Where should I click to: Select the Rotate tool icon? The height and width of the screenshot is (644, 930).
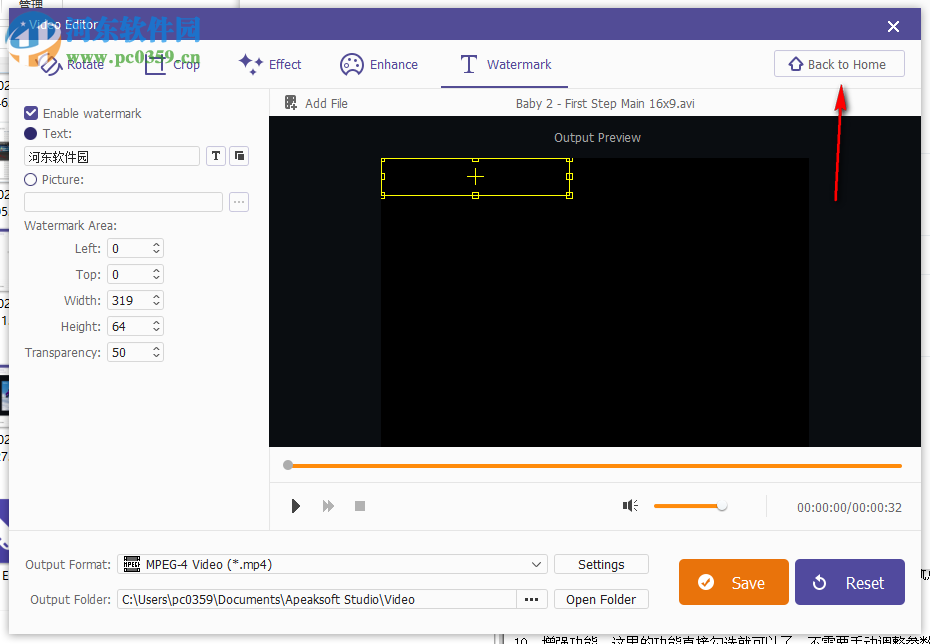pos(50,64)
